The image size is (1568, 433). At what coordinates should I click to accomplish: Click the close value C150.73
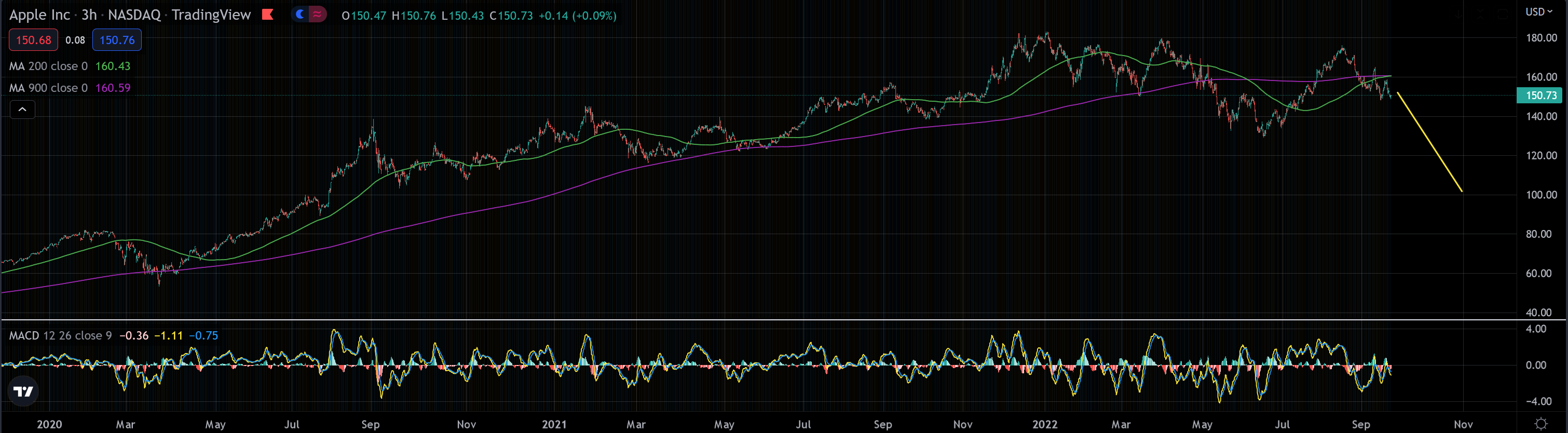click(511, 15)
